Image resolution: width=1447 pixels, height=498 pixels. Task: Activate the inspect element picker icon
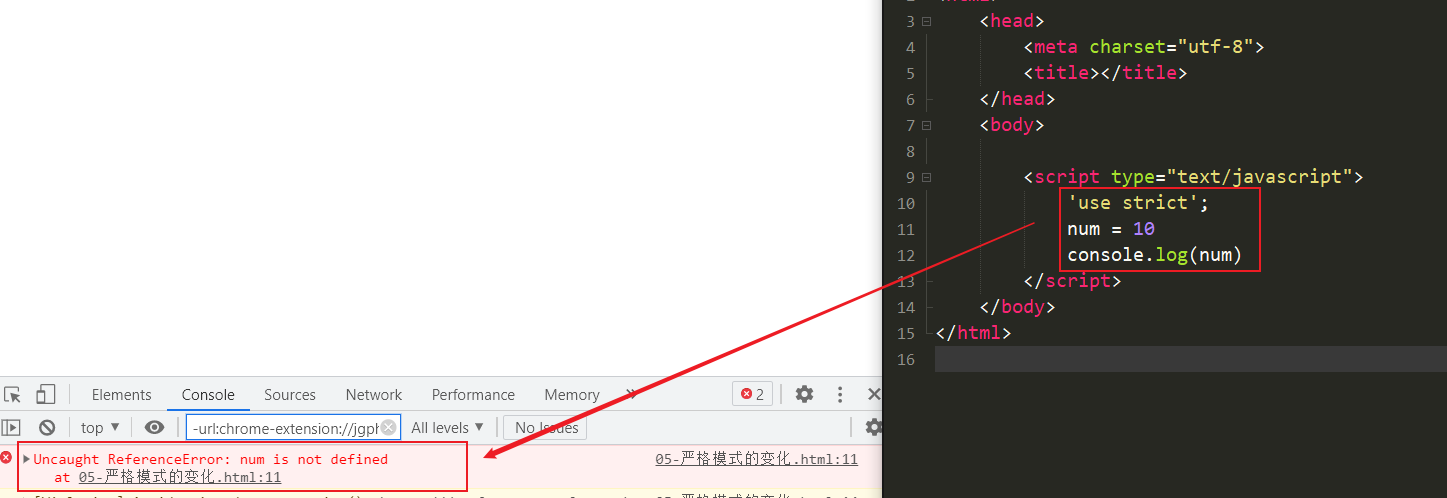12,394
